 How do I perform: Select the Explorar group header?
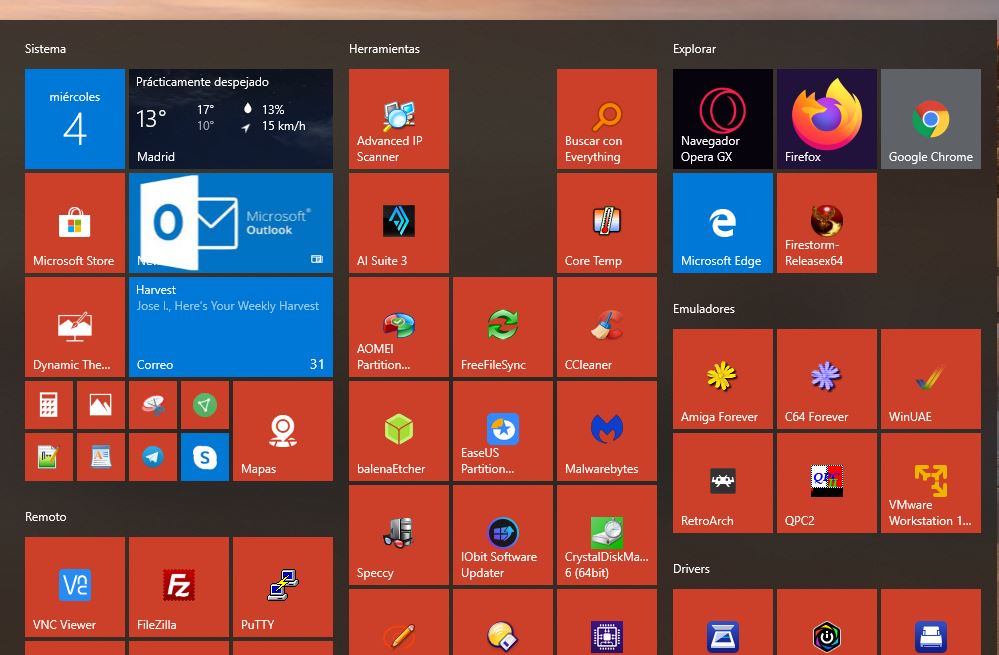click(x=694, y=49)
